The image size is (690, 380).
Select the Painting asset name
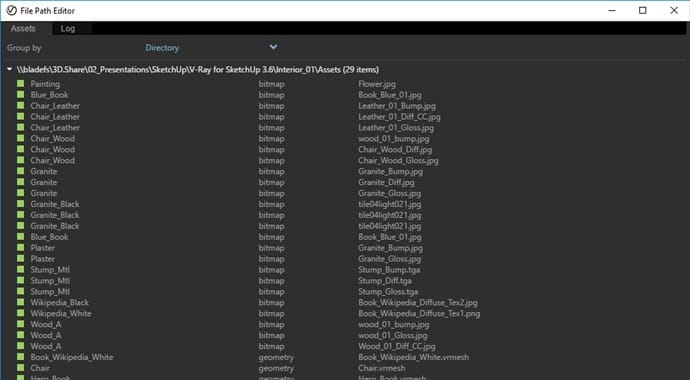[45, 84]
